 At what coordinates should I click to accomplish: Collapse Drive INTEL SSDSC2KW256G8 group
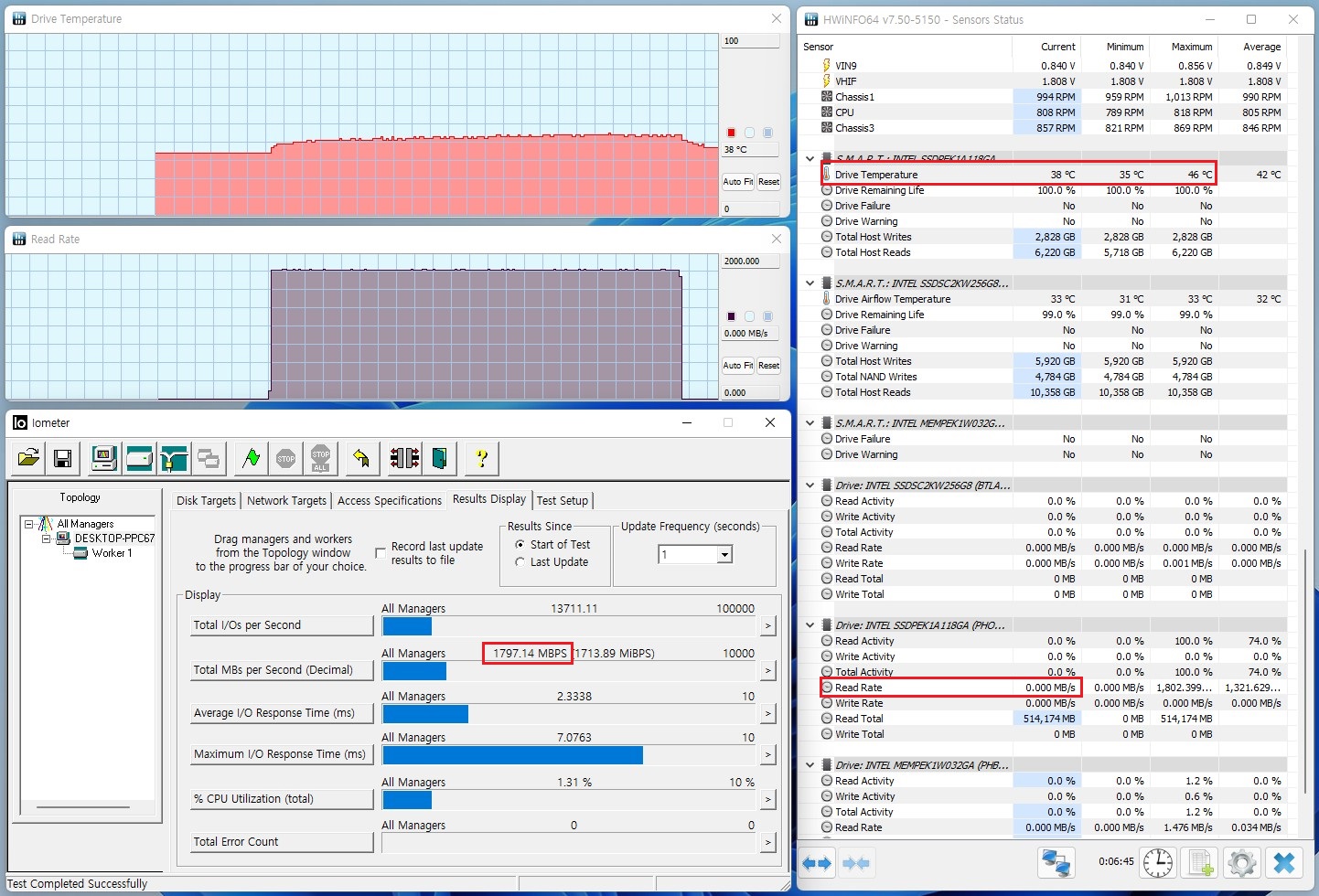tap(810, 485)
